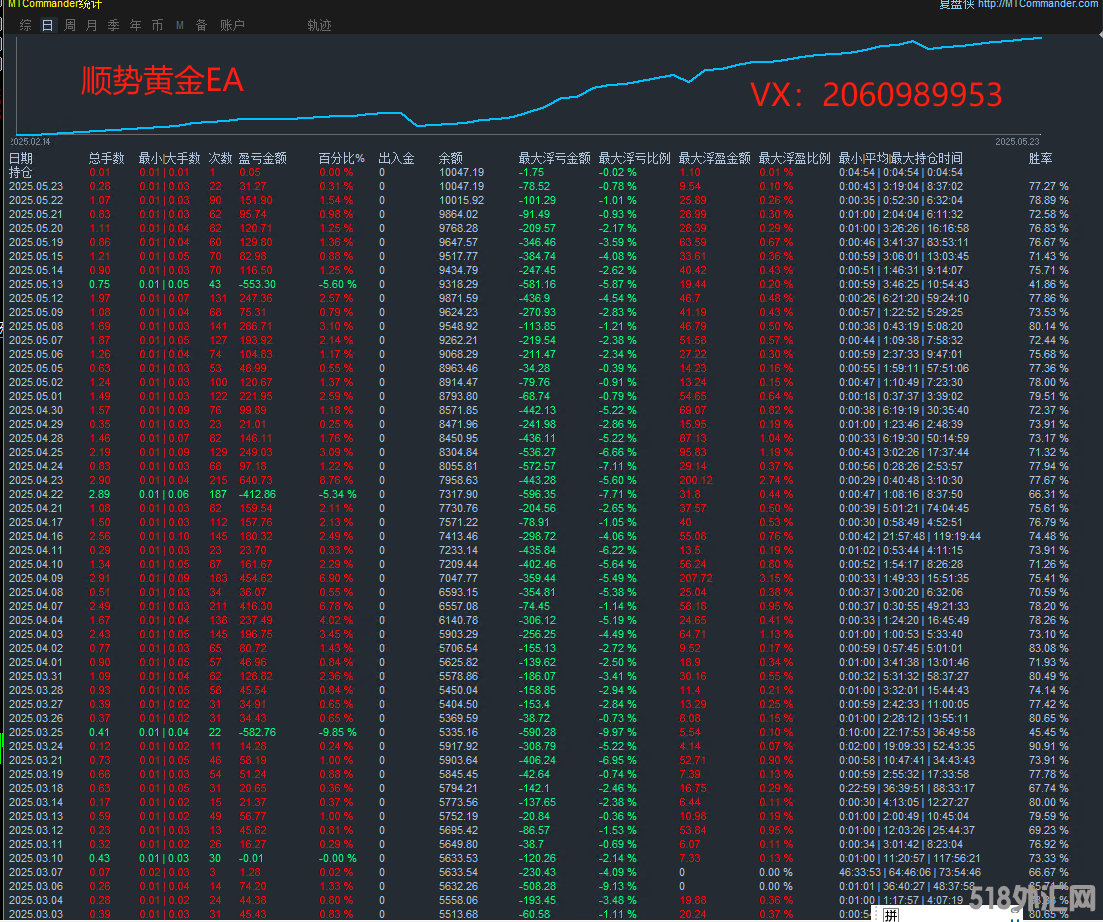Select the 2025.03.25 row date cell
The height and width of the screenshot is (922, 1103).
click(x=36, y=732)
